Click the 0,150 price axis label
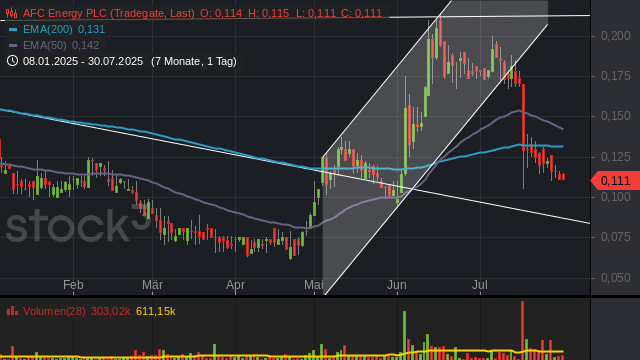640x360 pixels. click(x=616, y=116)
